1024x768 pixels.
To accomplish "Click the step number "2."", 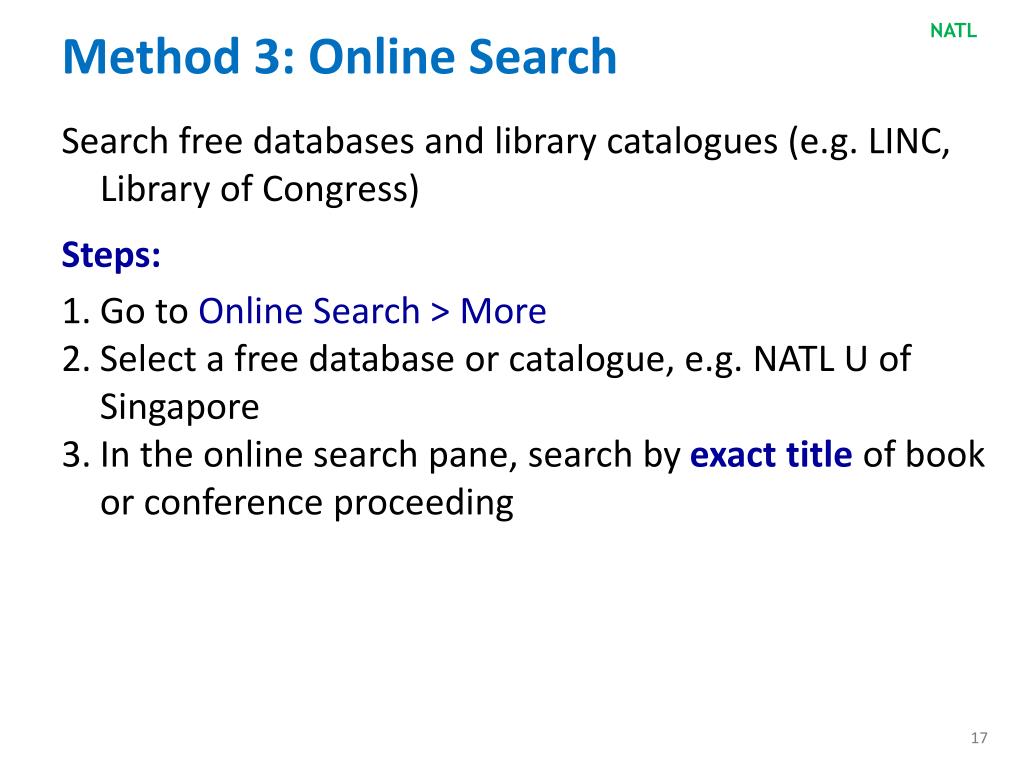I will pyautogui.click(x=75, y=359).
